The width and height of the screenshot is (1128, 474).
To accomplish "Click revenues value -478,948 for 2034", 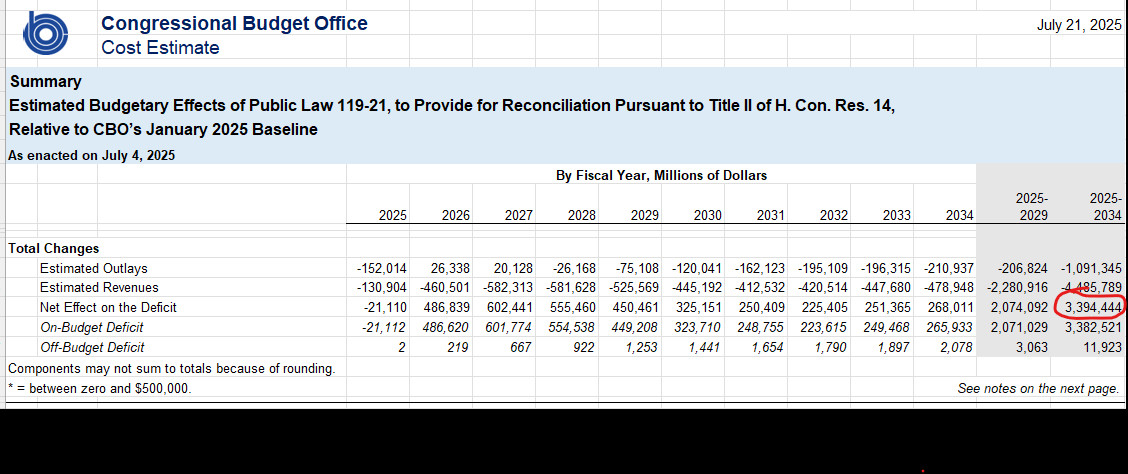I will pyautogui.click(x=949, y=288).
